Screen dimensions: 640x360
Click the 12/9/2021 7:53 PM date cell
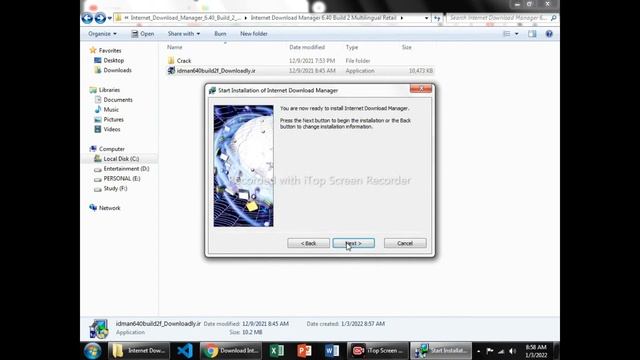(312, 61)
